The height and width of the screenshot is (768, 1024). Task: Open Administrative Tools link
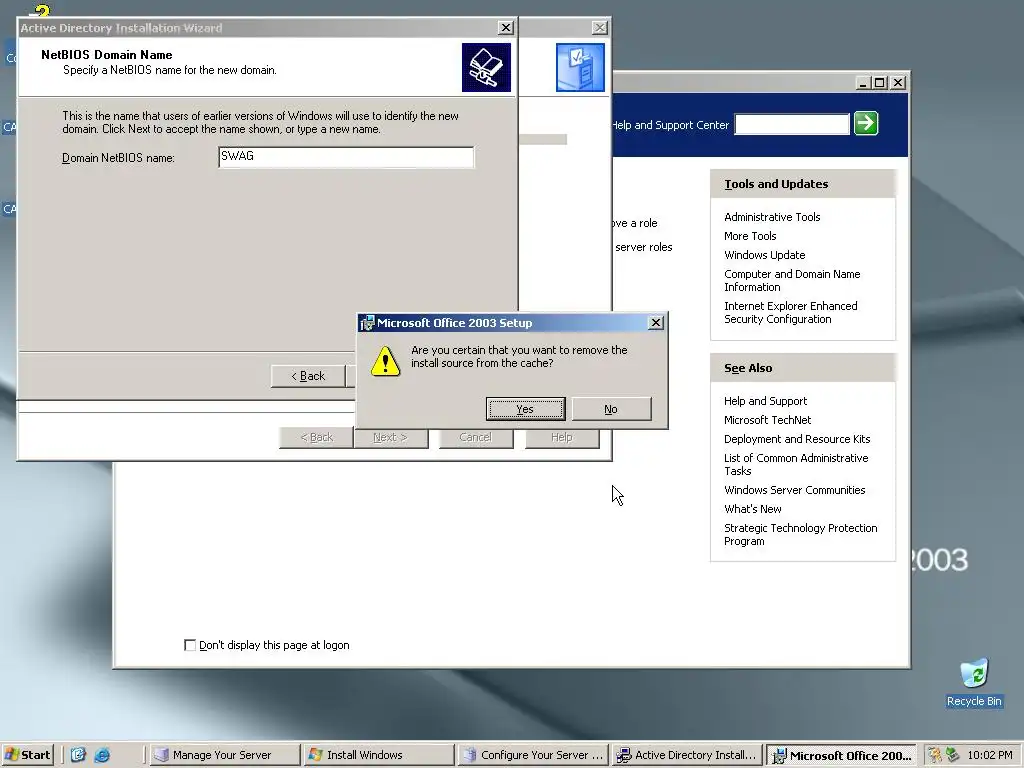coord(772,217)
